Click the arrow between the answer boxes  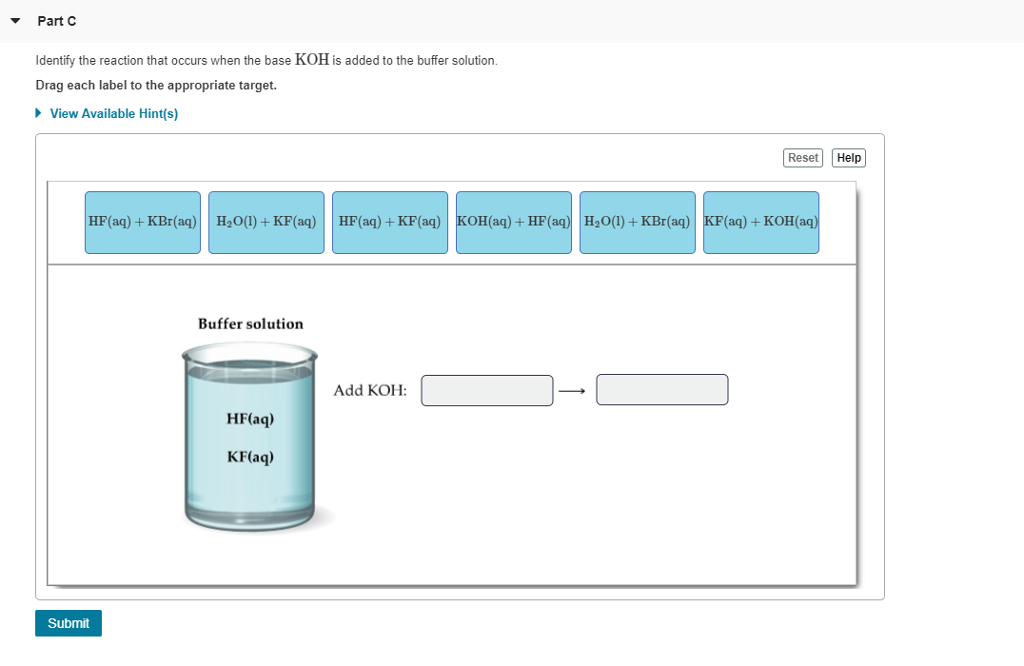pyautogui.click(x=573, y=389)
